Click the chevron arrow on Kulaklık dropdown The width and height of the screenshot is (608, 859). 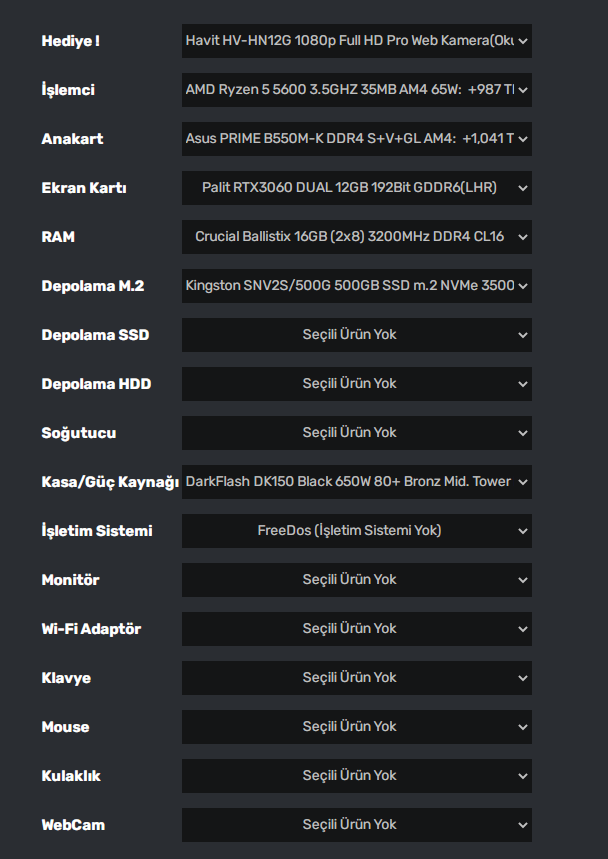click(523, 776)
